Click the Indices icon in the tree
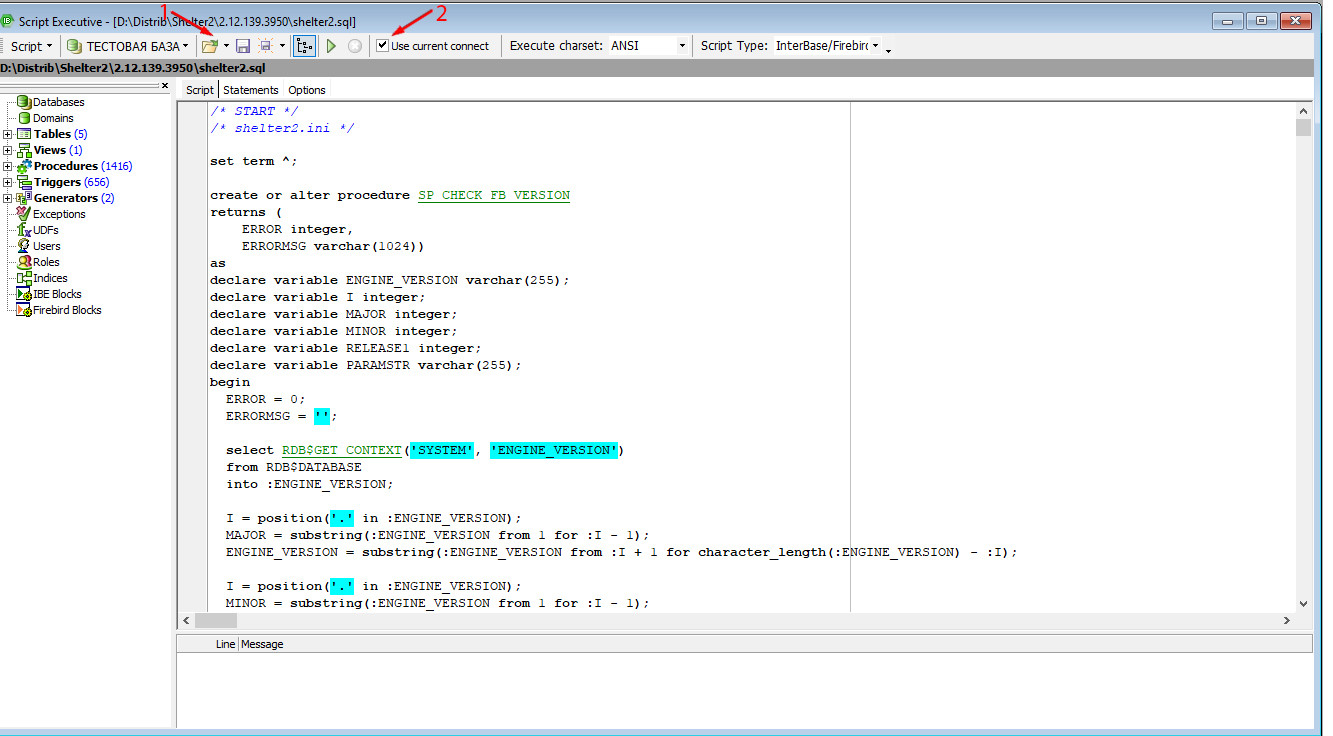Image resolution: width=1333 pixels, height=736 pixels. (x=24, y=278)
